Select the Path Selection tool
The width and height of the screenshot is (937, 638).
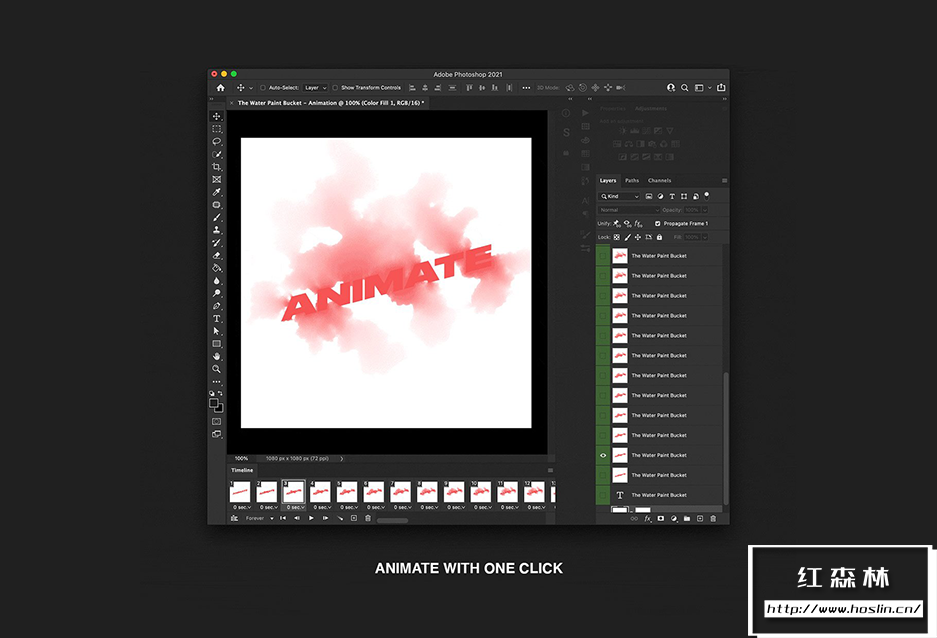216,331
